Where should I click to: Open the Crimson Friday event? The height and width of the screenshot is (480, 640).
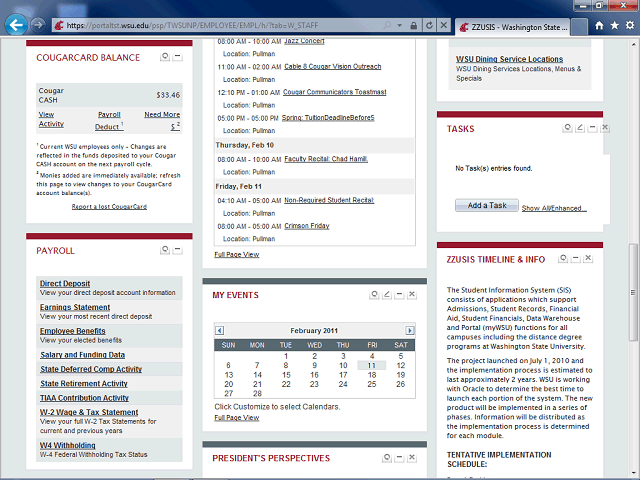[x=307, y=226]
